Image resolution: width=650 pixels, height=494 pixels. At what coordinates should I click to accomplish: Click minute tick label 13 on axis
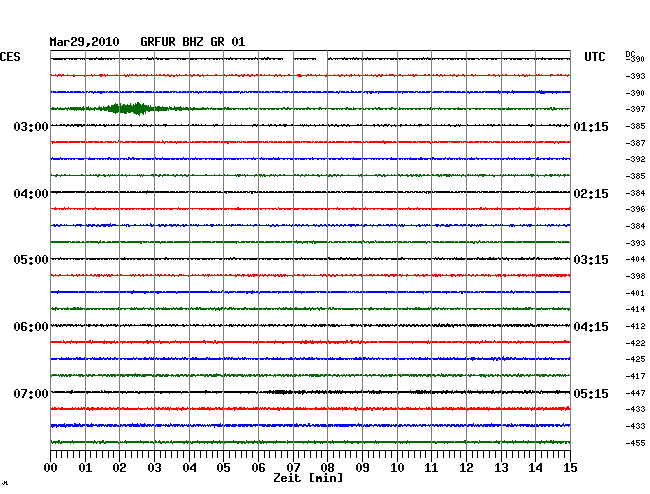501,468
